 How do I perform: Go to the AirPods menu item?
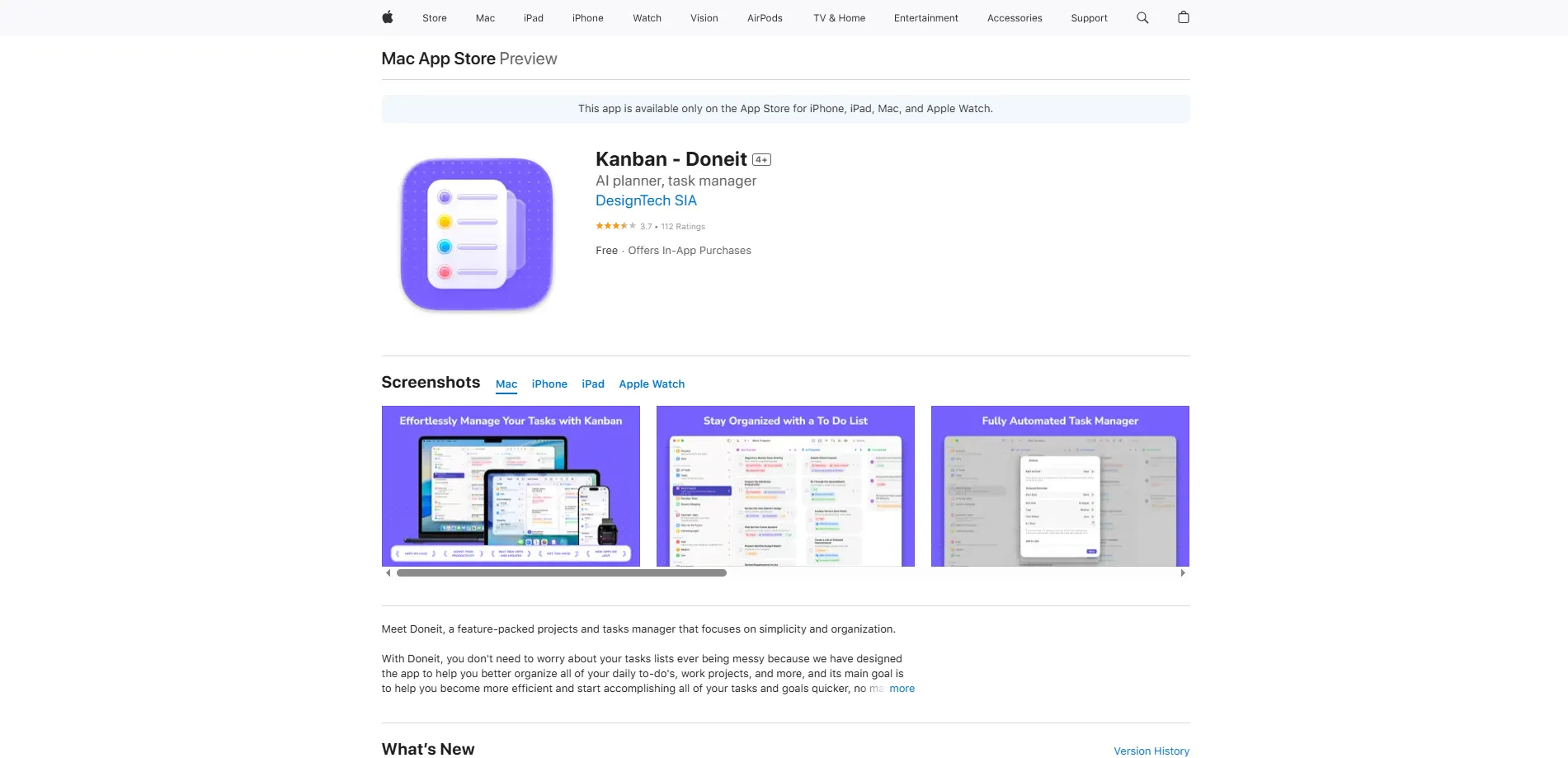[x=765, y=18]
